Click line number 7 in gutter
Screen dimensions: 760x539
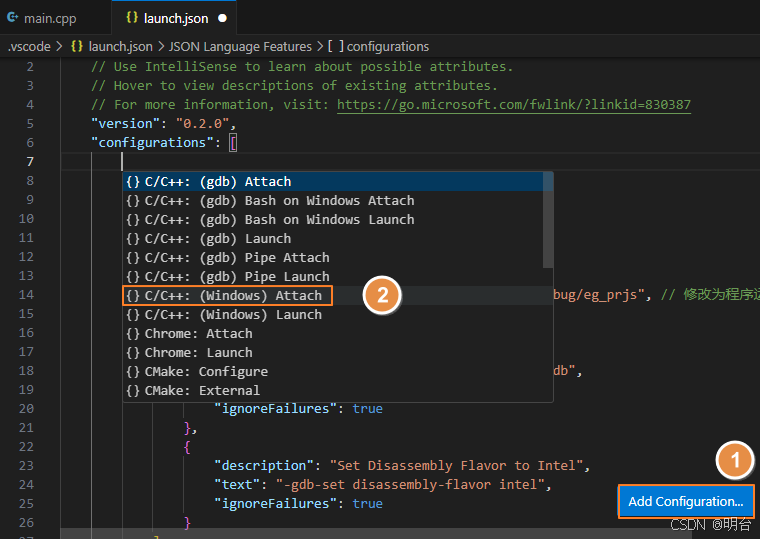tap(30, 161)
